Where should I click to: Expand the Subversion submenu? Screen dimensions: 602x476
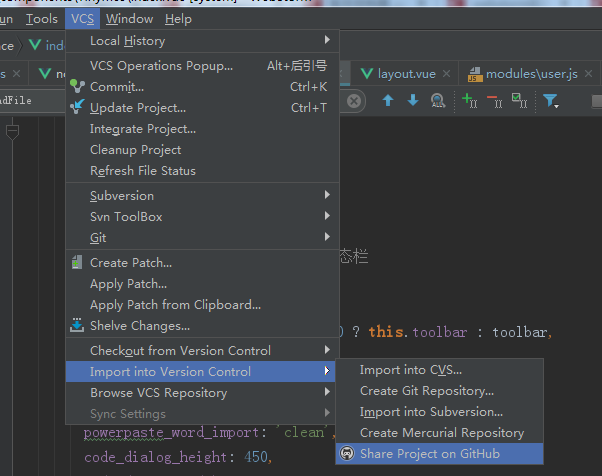pyautogui.click(x=202, y=196)
